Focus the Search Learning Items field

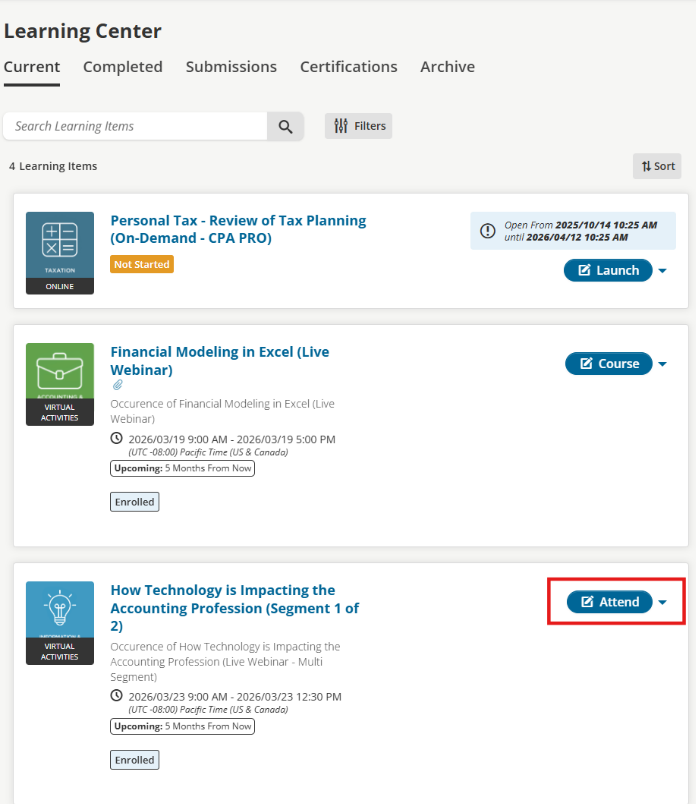tap(135, 126)
